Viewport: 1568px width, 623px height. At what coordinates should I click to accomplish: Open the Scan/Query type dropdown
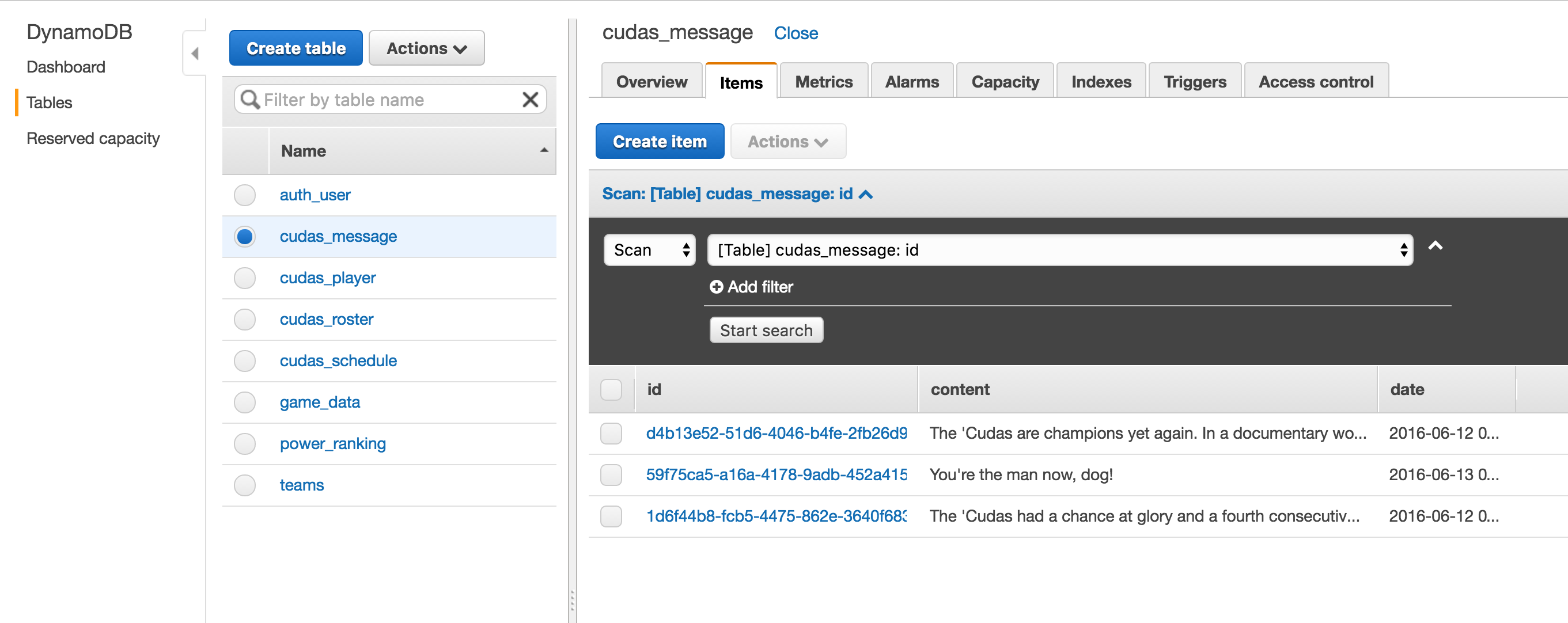tap(649, 250)
